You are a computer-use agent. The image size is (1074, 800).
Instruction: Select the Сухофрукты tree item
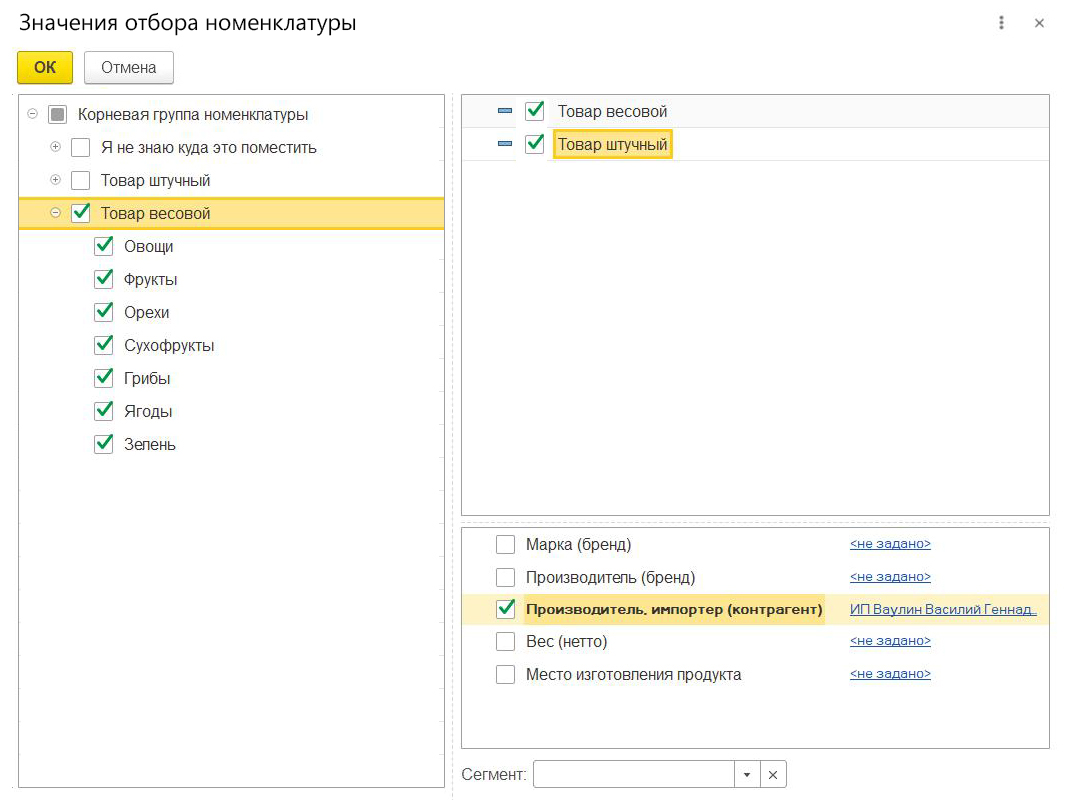tap(168, 346)
